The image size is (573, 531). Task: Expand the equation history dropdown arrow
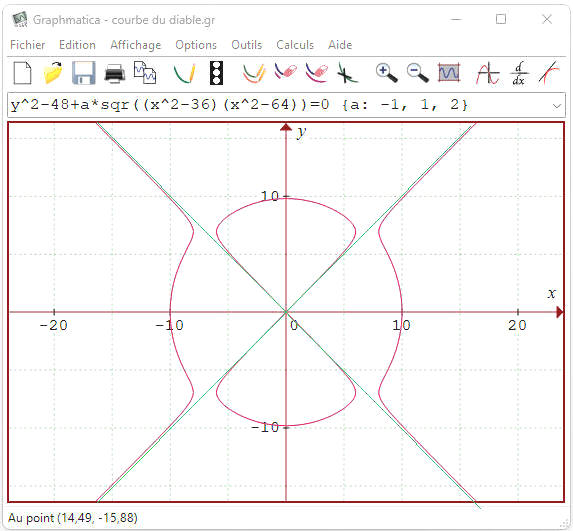pos(557,106)
